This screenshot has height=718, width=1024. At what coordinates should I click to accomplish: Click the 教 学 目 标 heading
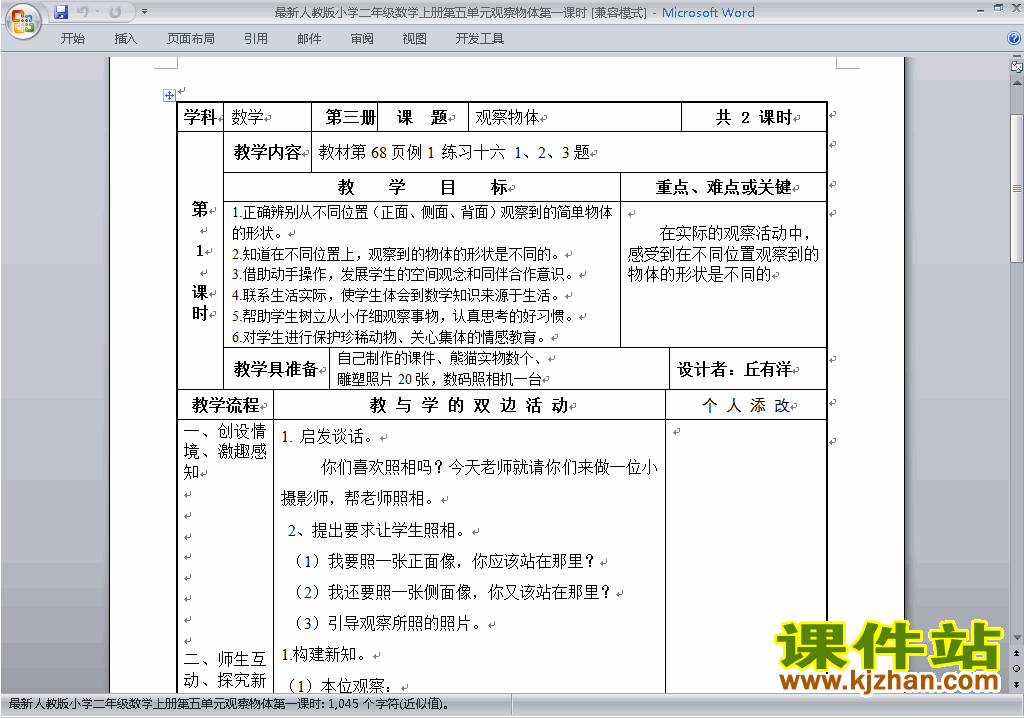(x=423, y=188)
